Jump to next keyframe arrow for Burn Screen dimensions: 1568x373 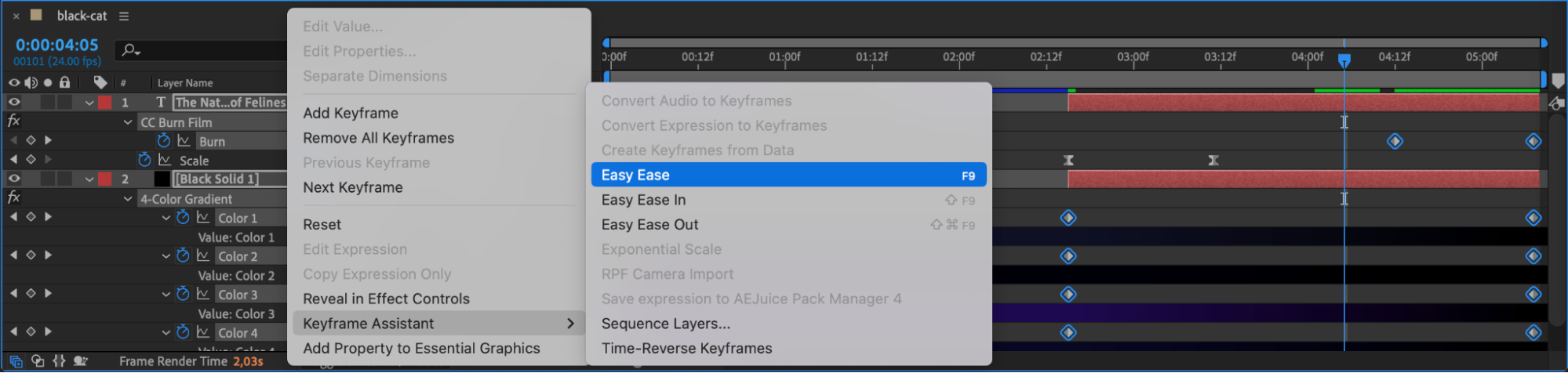click(49, 140)
